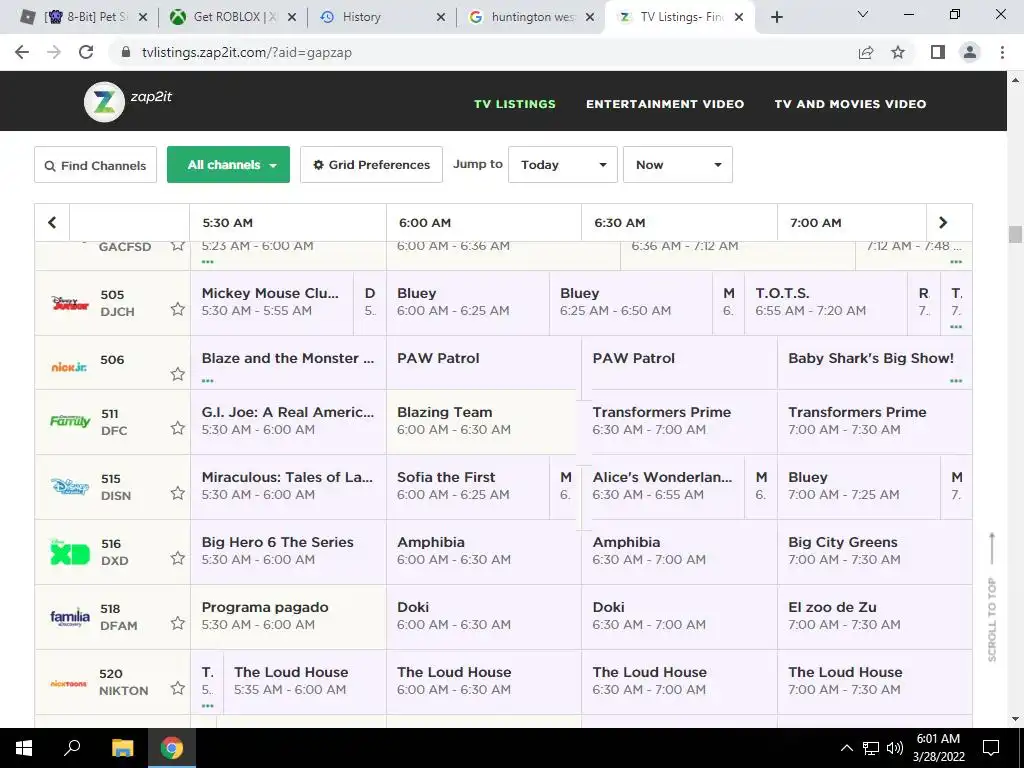The width and height of the screenshot is (1024, 768).
Task: Open the Today date dropdown
Action: coord(563,165)
